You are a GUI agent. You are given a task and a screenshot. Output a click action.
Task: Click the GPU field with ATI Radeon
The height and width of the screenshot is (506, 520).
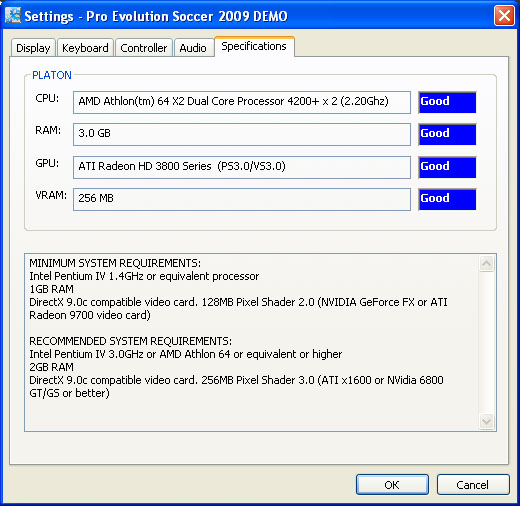pos(242,167)
